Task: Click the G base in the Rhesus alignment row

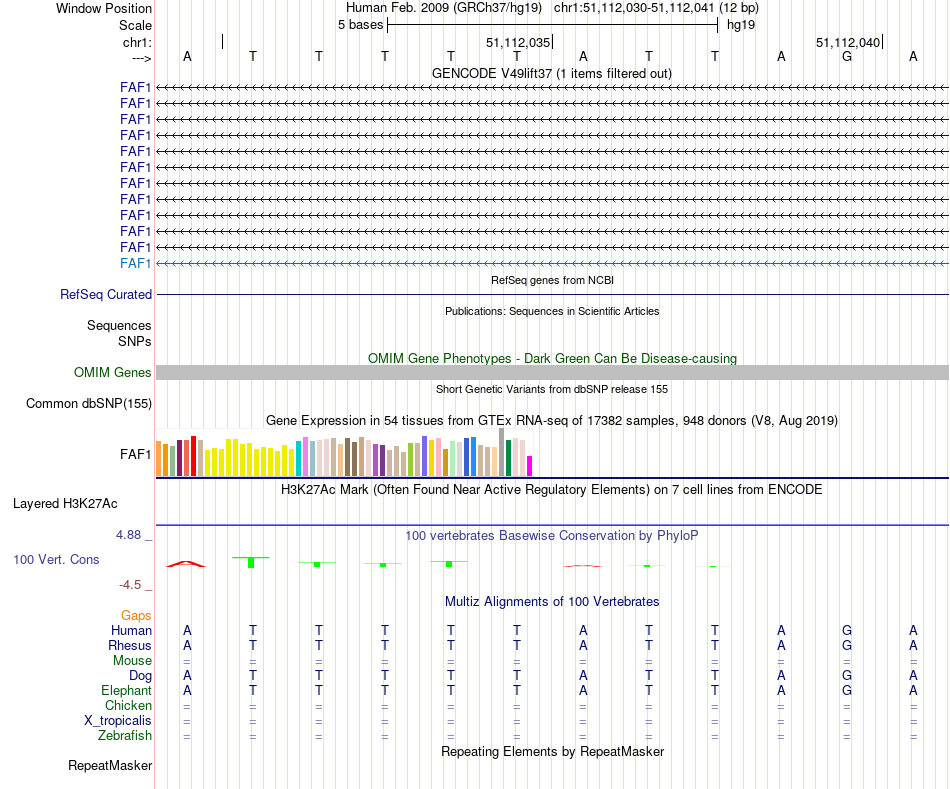Action: pos(847,645)
